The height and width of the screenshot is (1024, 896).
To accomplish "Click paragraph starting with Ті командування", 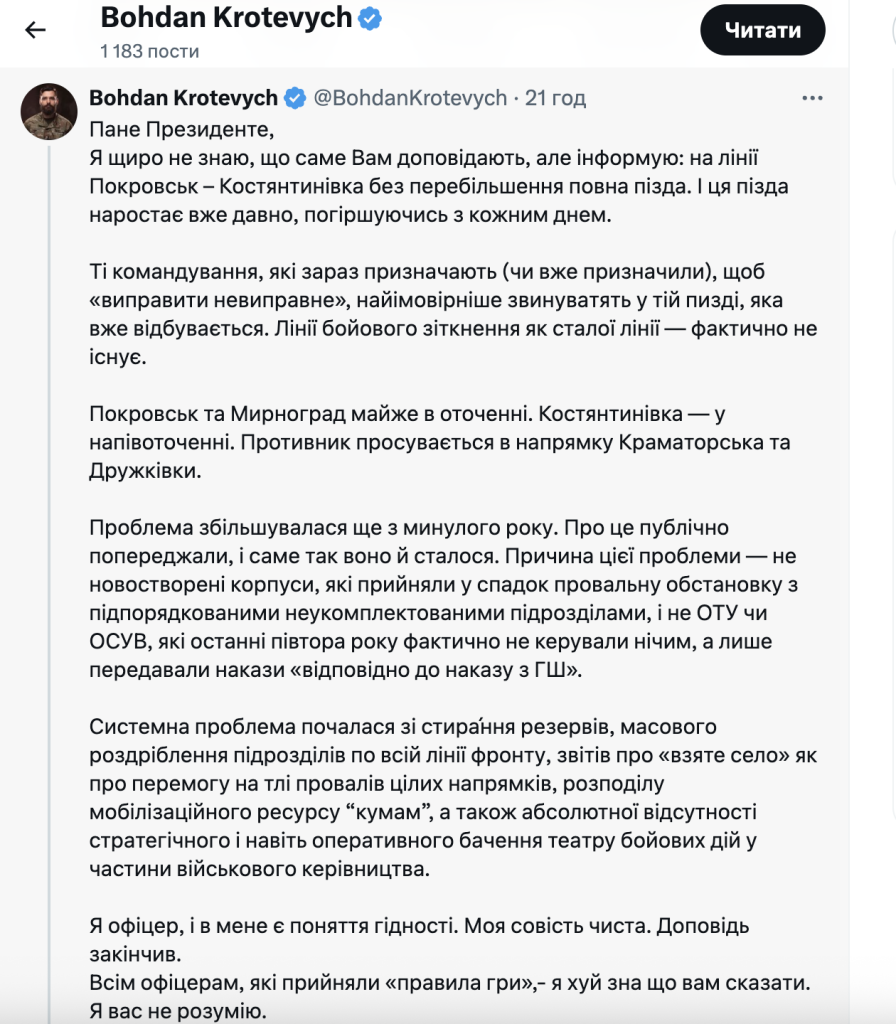I will 453,314.
